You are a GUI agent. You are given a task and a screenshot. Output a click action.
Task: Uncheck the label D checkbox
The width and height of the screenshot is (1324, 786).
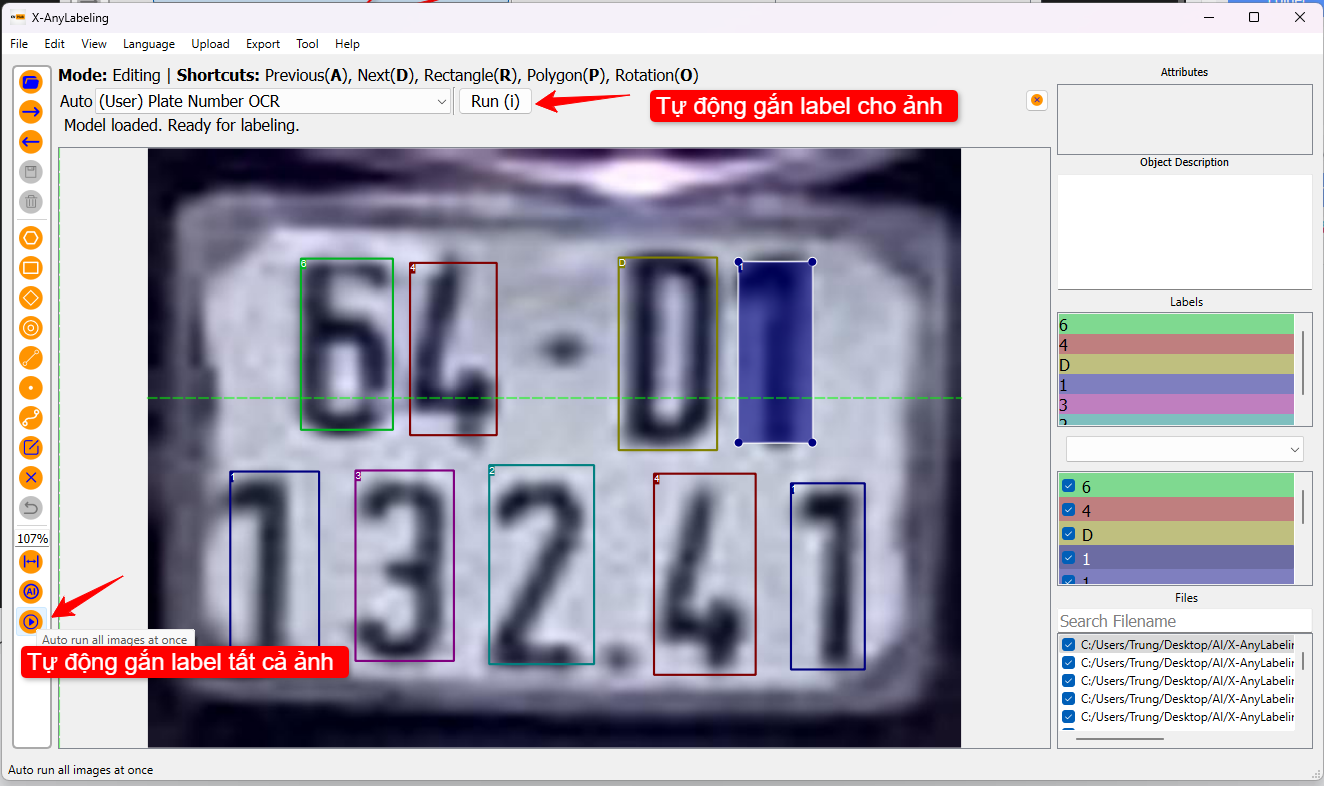coord(1066,534)
